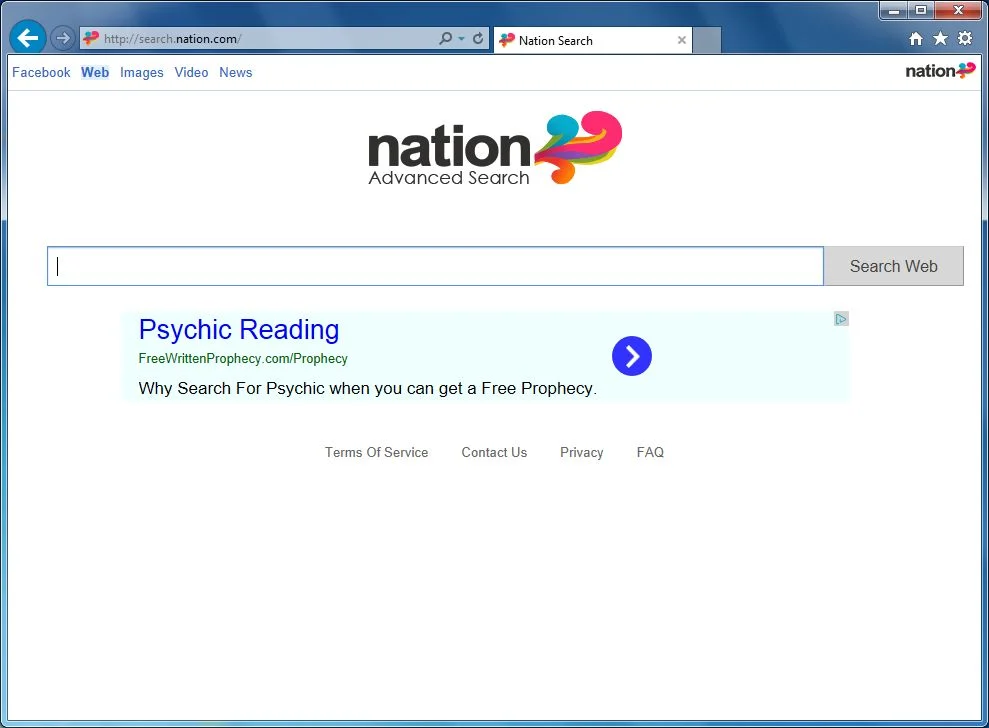Screen dimensions: 989x728
Task: Click the site favicon in address bar
Action: [91, 38]
